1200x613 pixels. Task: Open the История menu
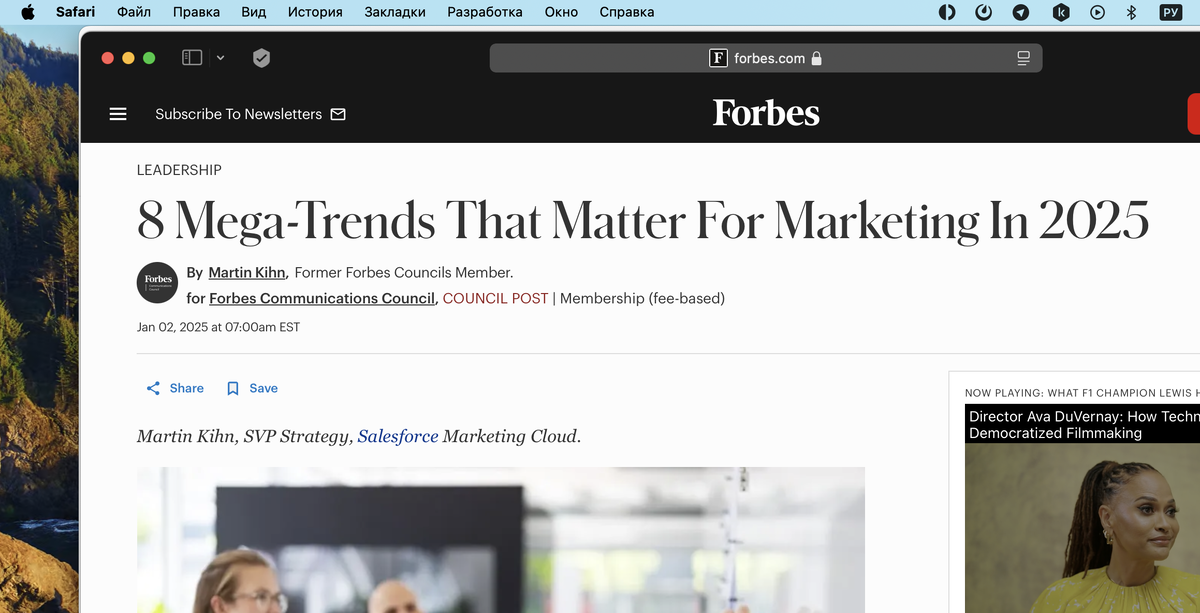pos(315,12)
